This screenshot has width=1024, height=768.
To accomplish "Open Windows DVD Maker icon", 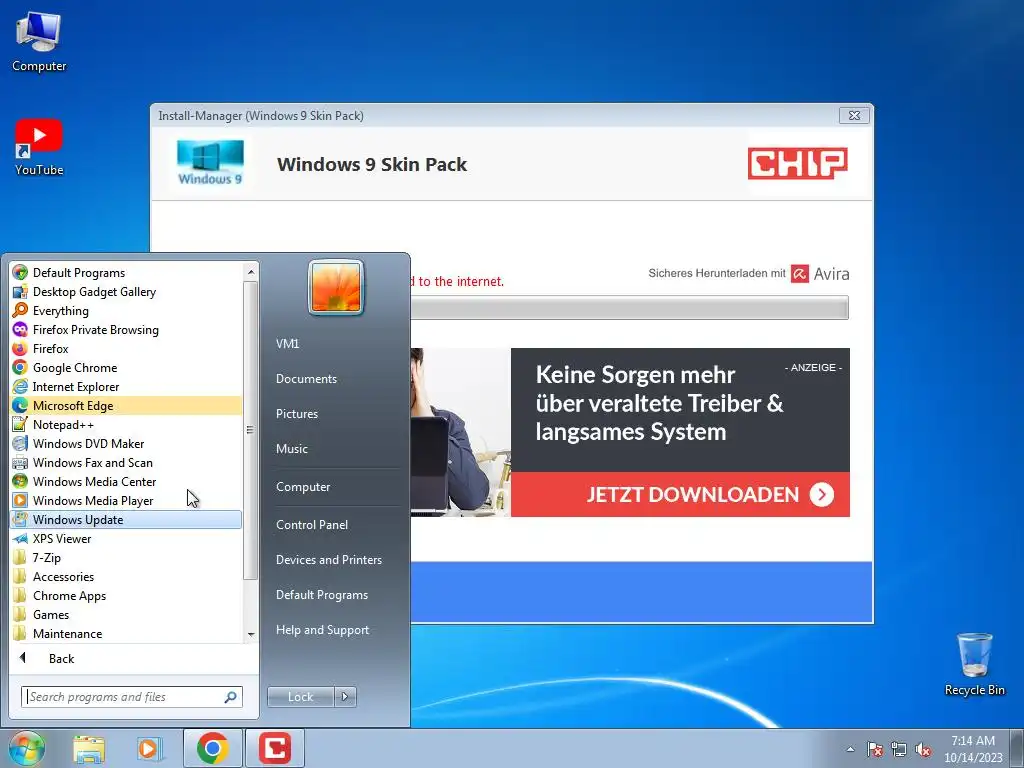I will click(x=20, y=443).
